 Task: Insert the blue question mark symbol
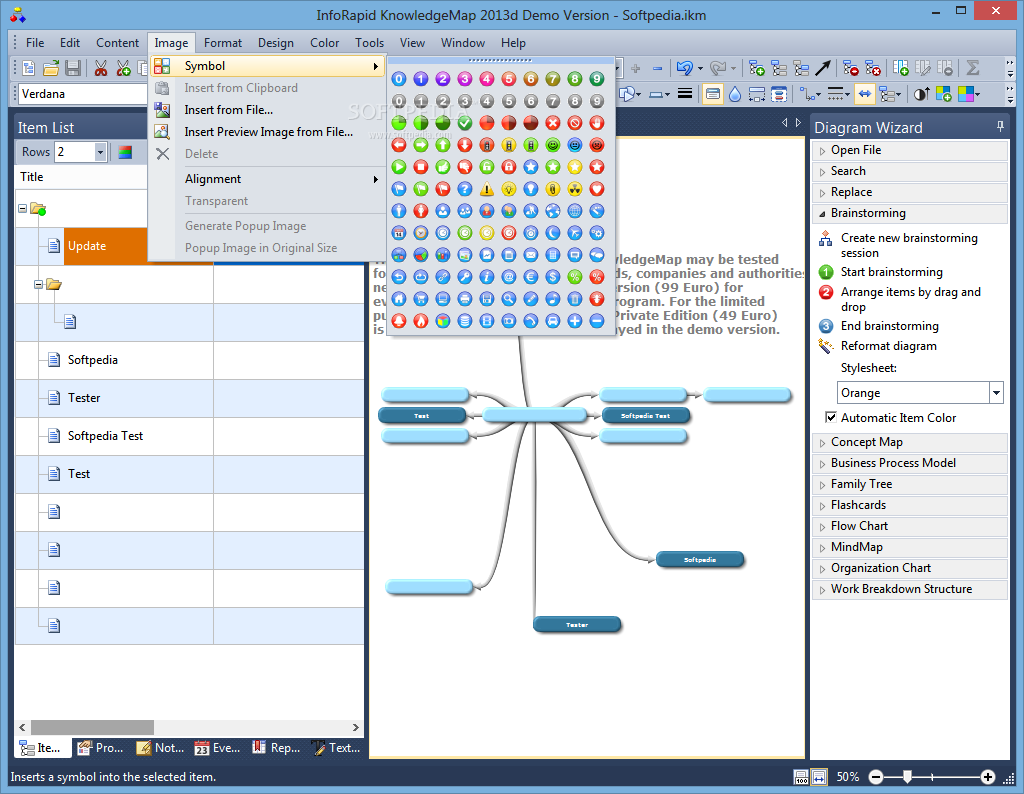[464, 189]
